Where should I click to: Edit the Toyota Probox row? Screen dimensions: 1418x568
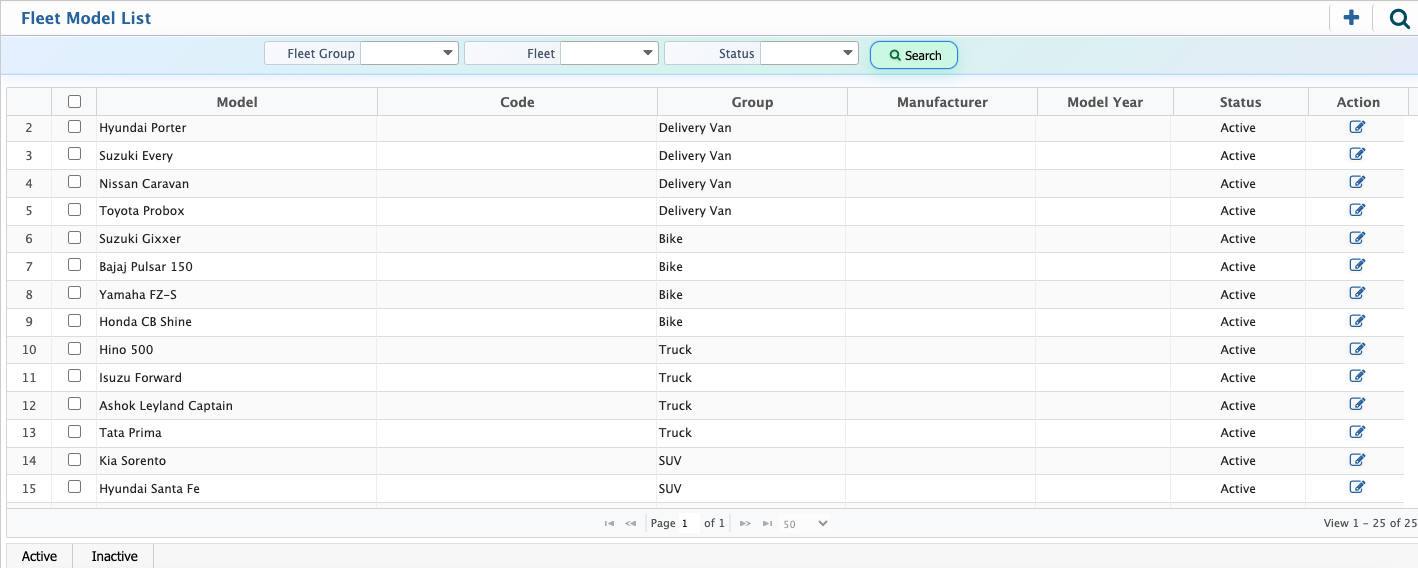tap(1357, 210)
